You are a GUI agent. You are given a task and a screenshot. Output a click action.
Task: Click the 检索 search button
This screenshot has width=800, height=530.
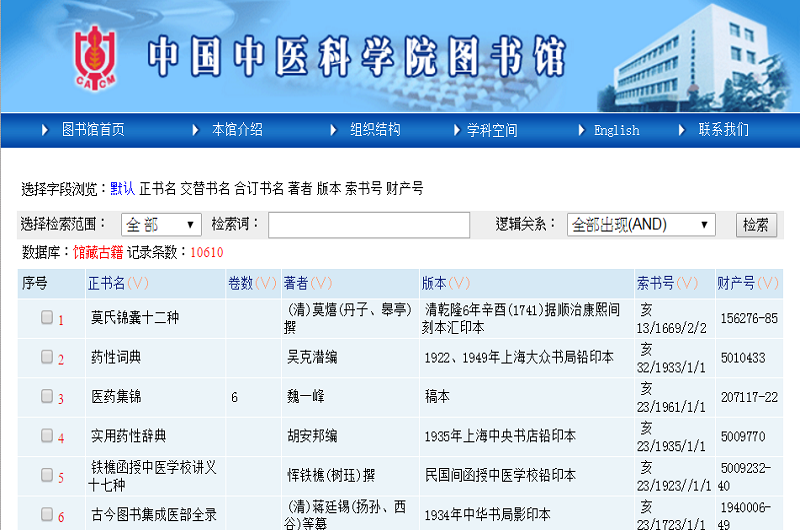pyautogui.click(x=756, y=225)
